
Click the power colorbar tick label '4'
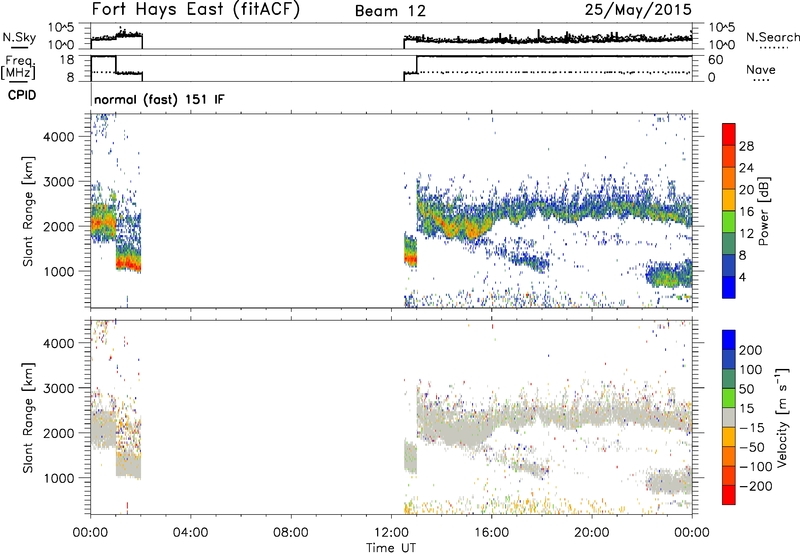742,277
